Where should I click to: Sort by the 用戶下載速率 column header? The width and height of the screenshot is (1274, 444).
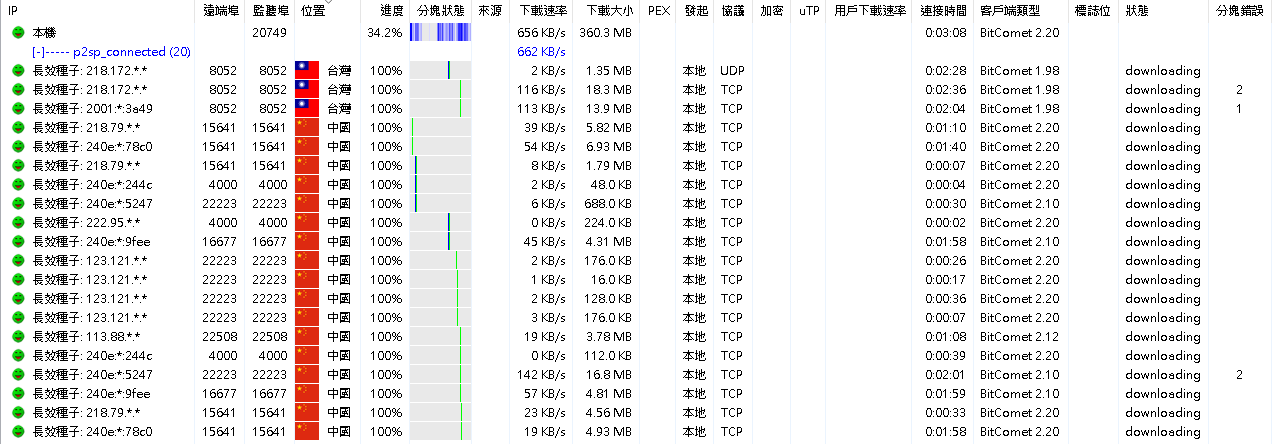click(870, 10)
